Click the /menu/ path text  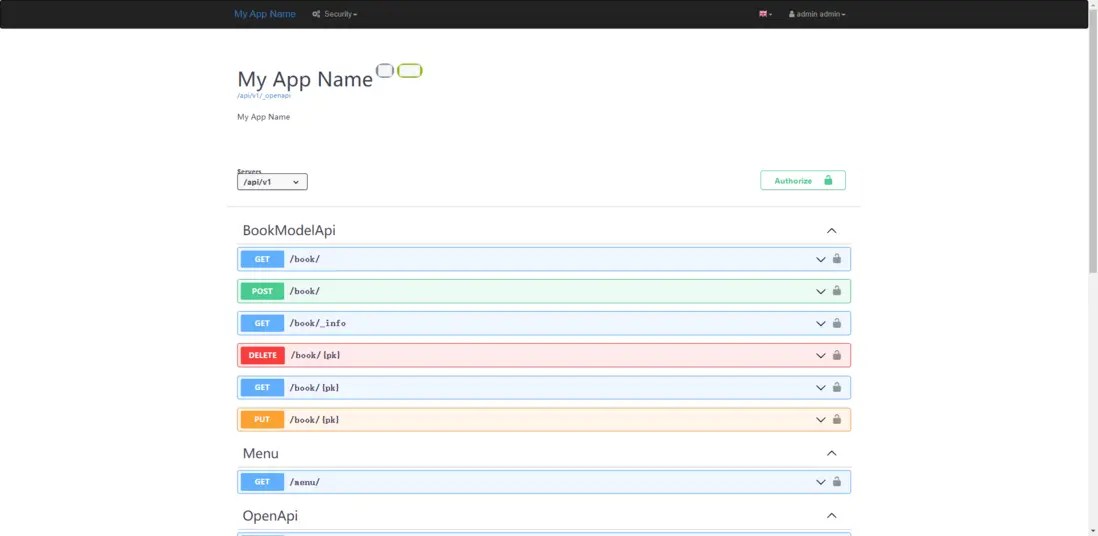(305, 482)
